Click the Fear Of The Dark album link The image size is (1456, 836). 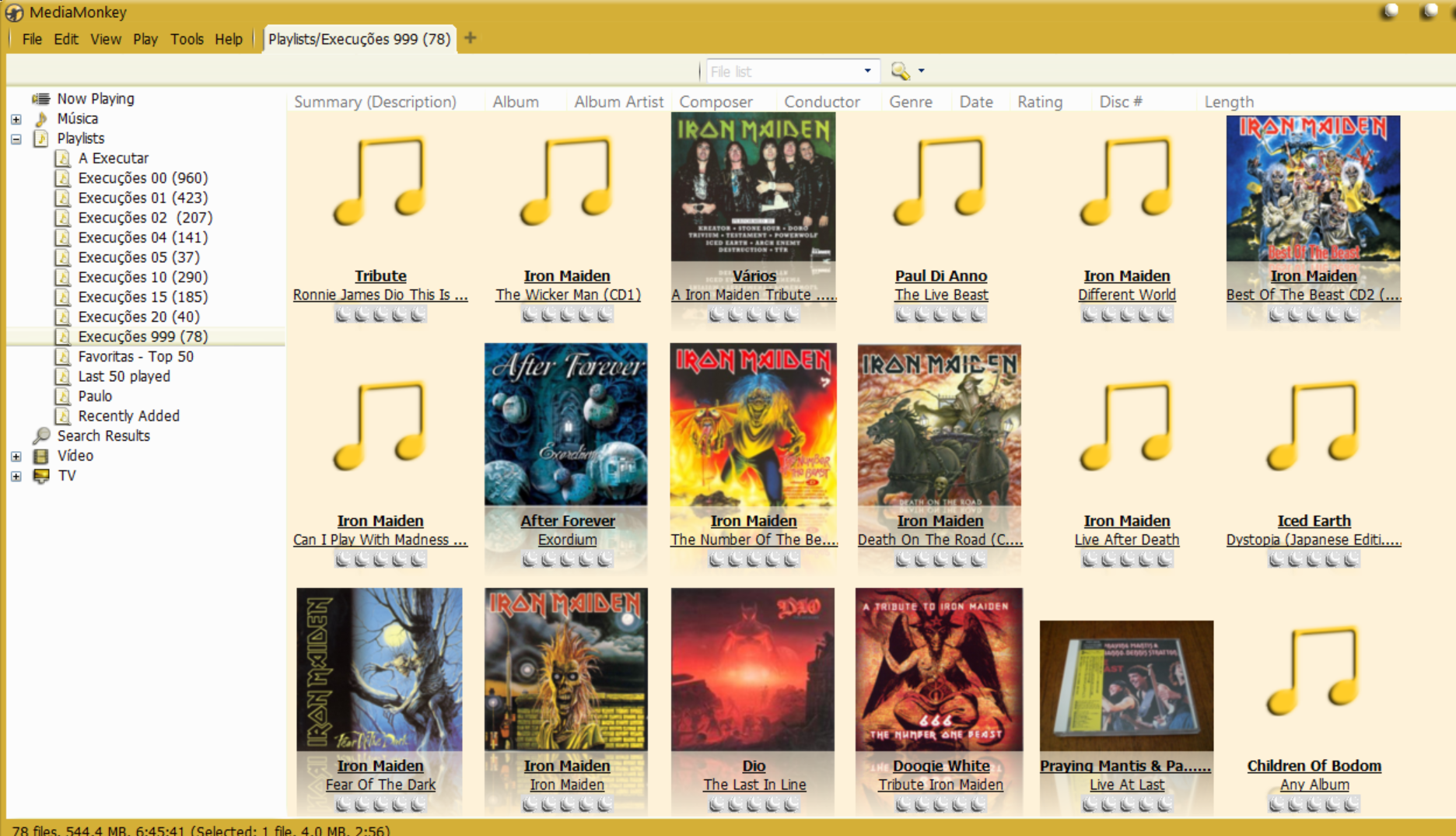pyautogui.click(x=380, y=785)
